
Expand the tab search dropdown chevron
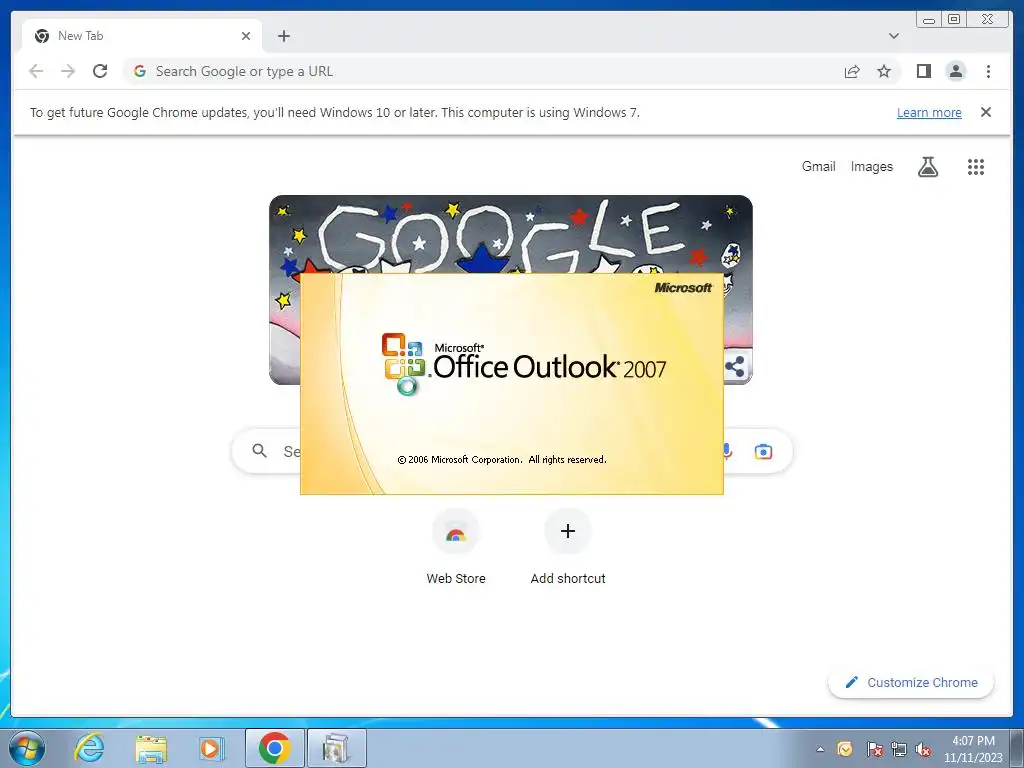tap(893, 36)
